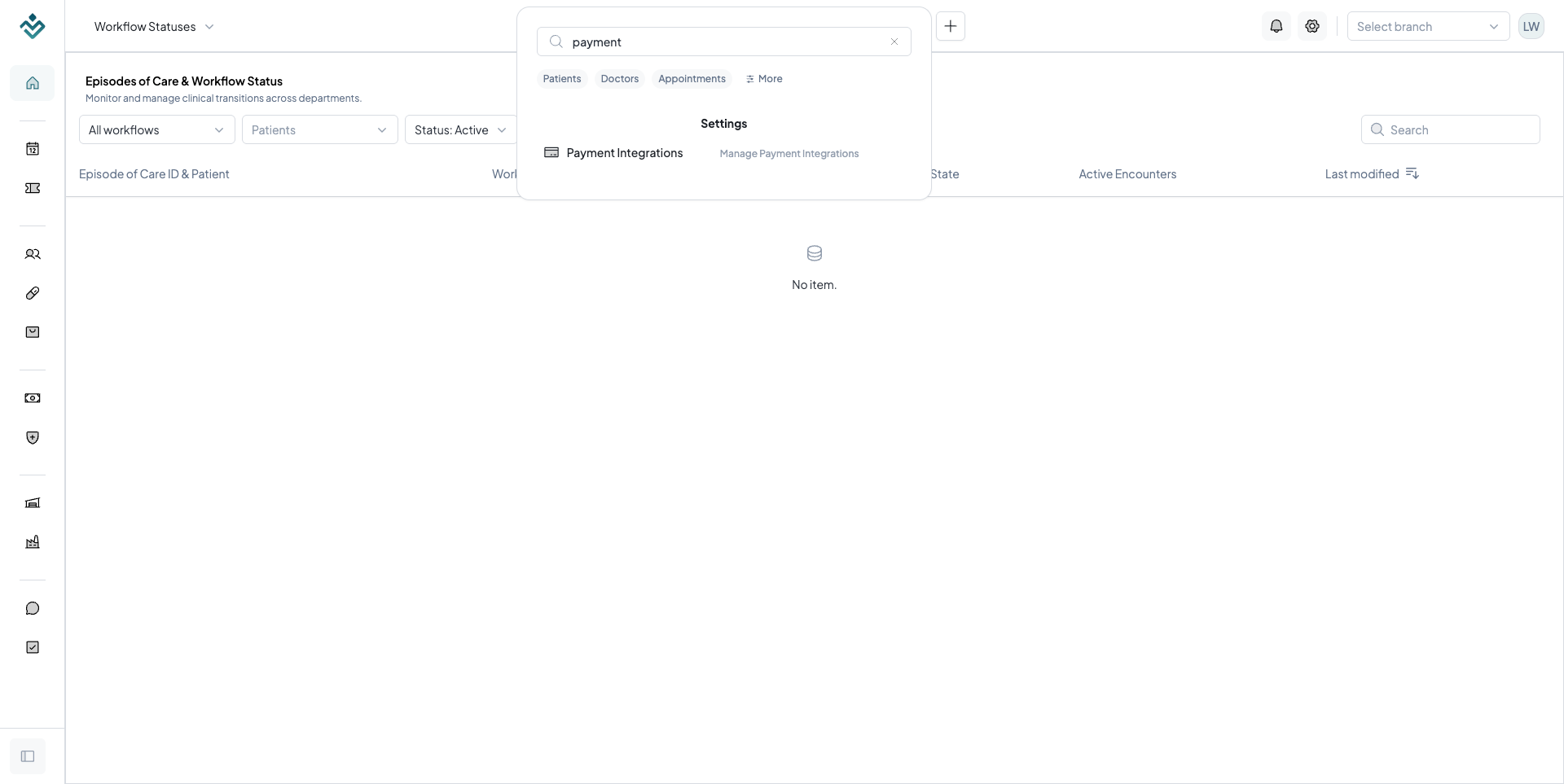The width and height of the screenshot is (1564, 784).
Task: Open the shield insurance sidebar icon
Action: coord(33,438)
